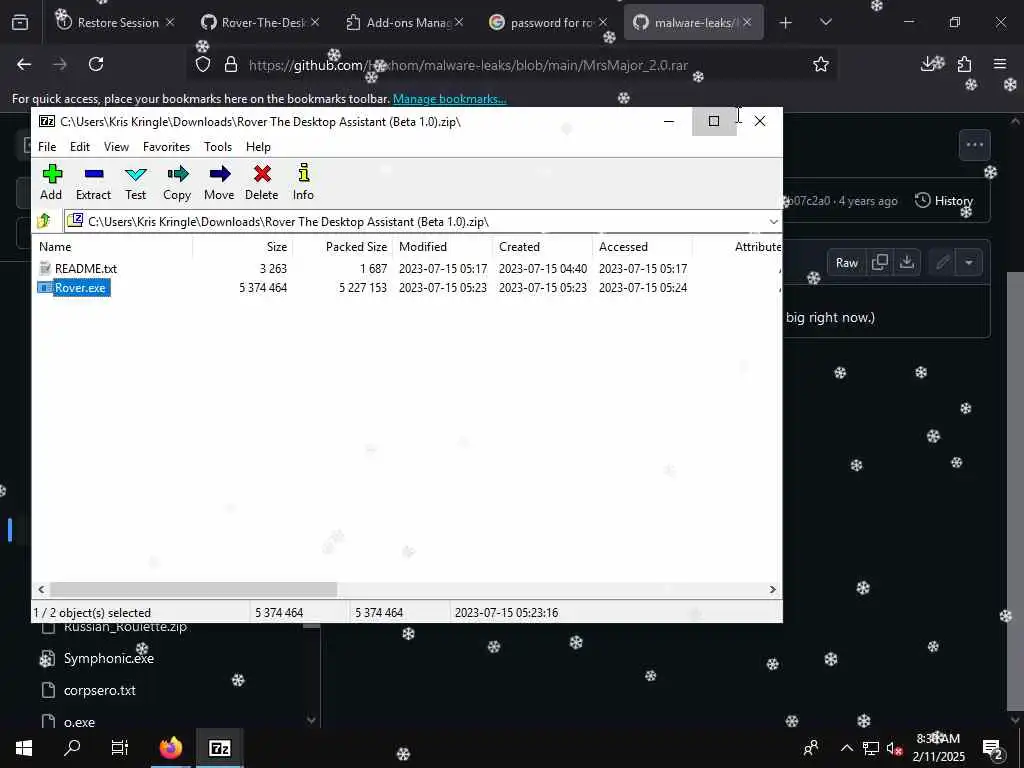Click the muted volume tray icon
The width and height of the screenshot is (1024, 768).
click(x=894, y=748)
